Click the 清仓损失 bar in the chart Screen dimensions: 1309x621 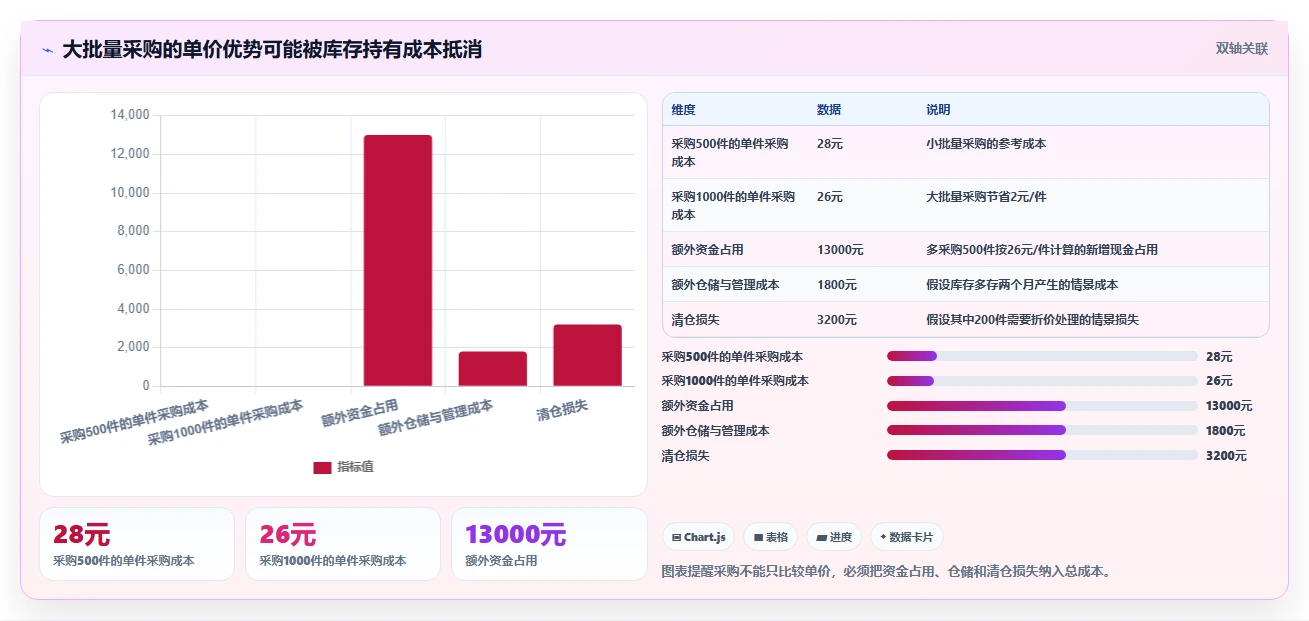point(588,355)
